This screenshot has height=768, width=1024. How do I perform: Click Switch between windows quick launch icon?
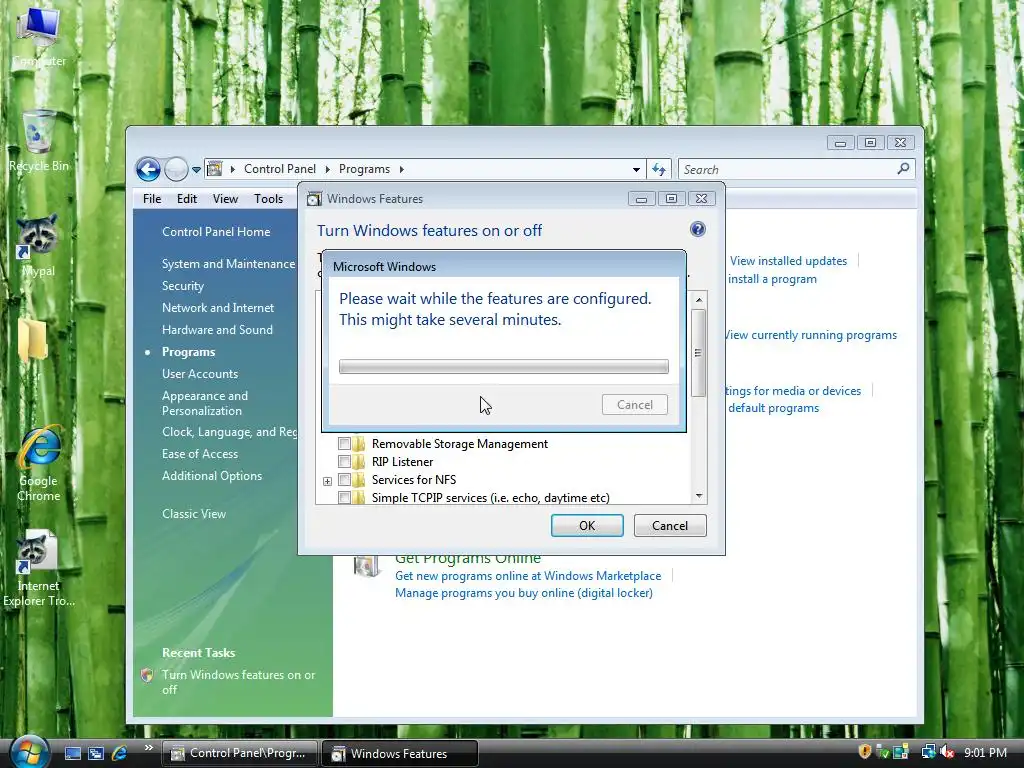pos(96,753)
